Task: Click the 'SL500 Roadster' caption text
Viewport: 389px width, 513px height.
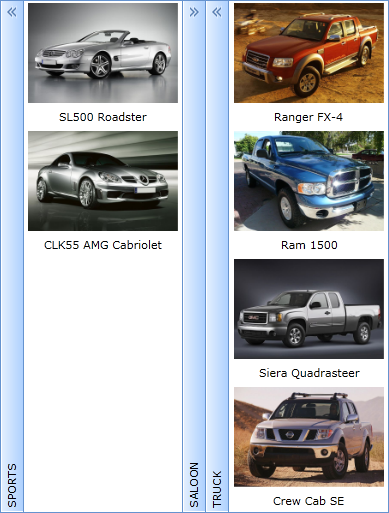Action: coord(103,117)
